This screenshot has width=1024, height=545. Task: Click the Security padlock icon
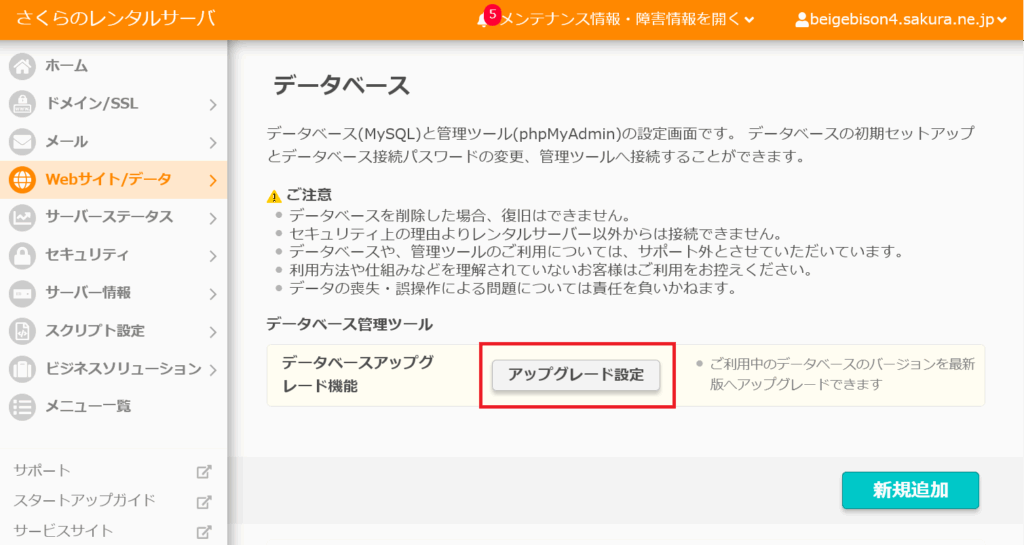coord(22,255)
